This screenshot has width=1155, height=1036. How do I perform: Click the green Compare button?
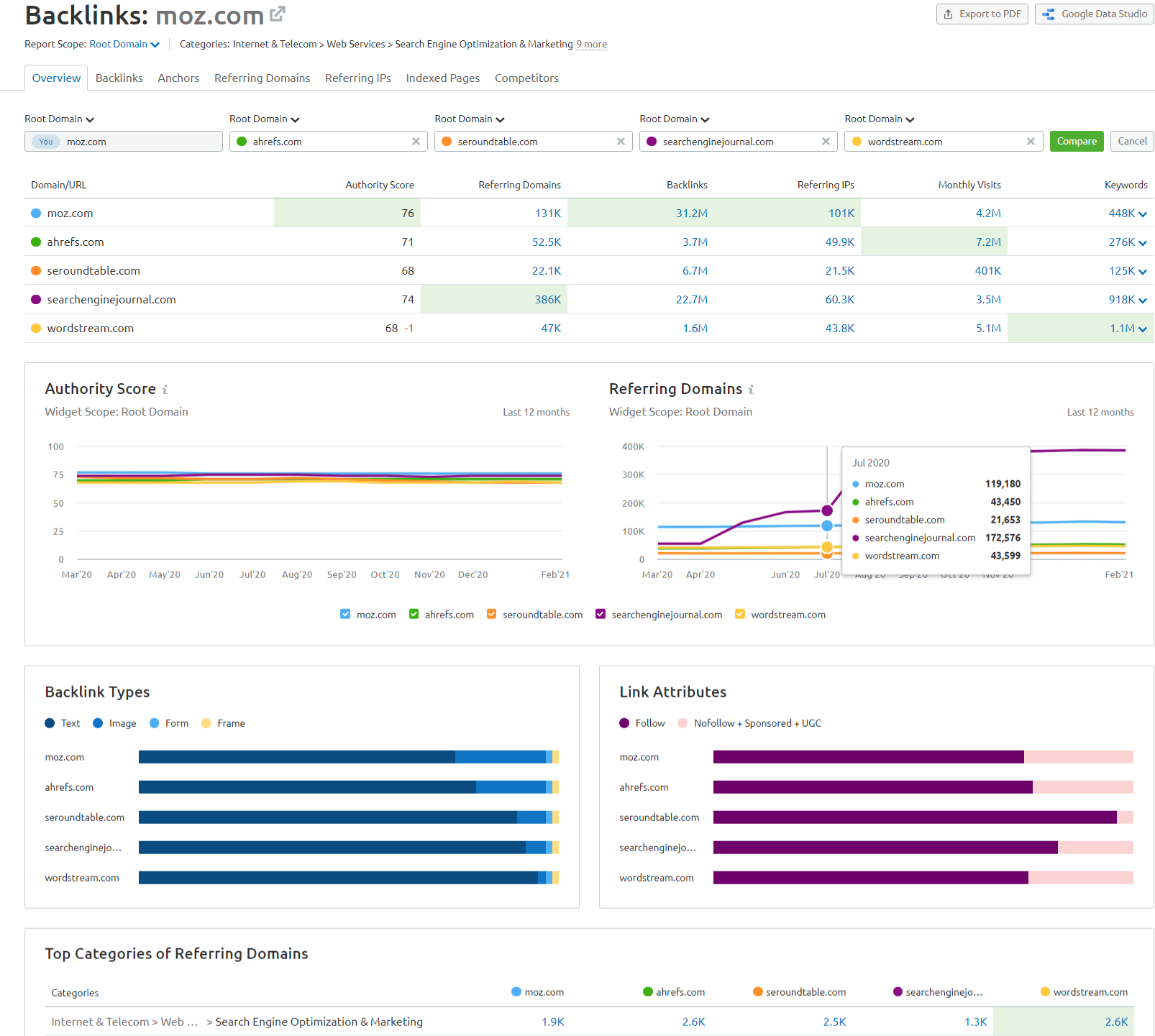(1077, 141)
